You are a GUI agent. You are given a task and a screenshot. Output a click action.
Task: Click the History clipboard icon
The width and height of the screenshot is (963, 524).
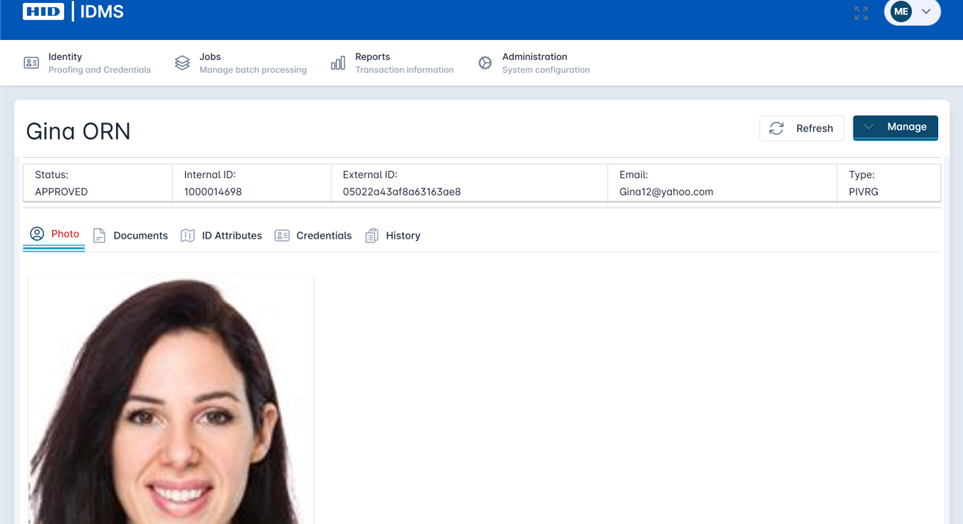point(372,235)
